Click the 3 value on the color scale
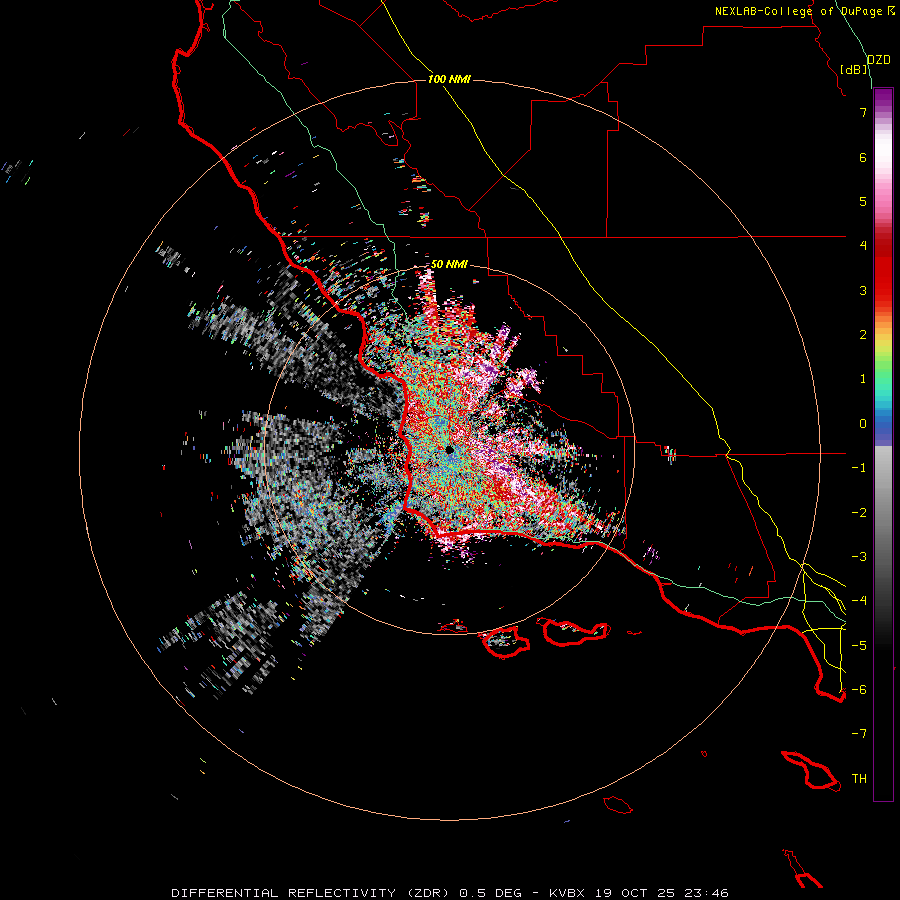 pos(863,290)
